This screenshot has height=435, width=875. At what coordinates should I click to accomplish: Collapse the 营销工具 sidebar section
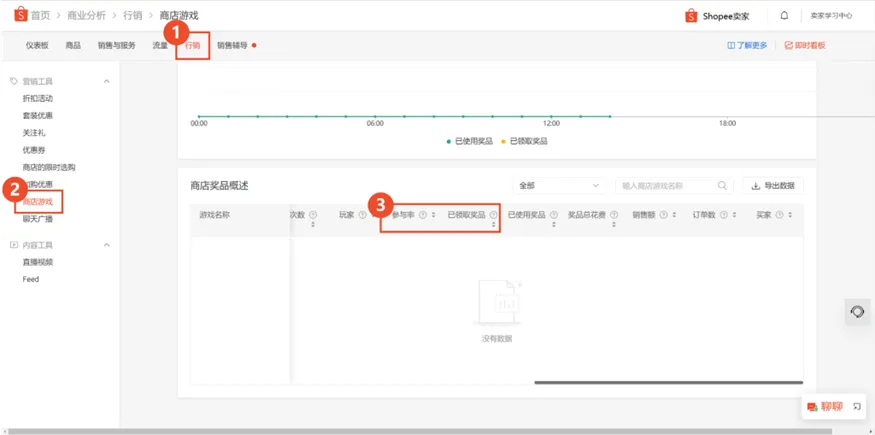point(107,81)
